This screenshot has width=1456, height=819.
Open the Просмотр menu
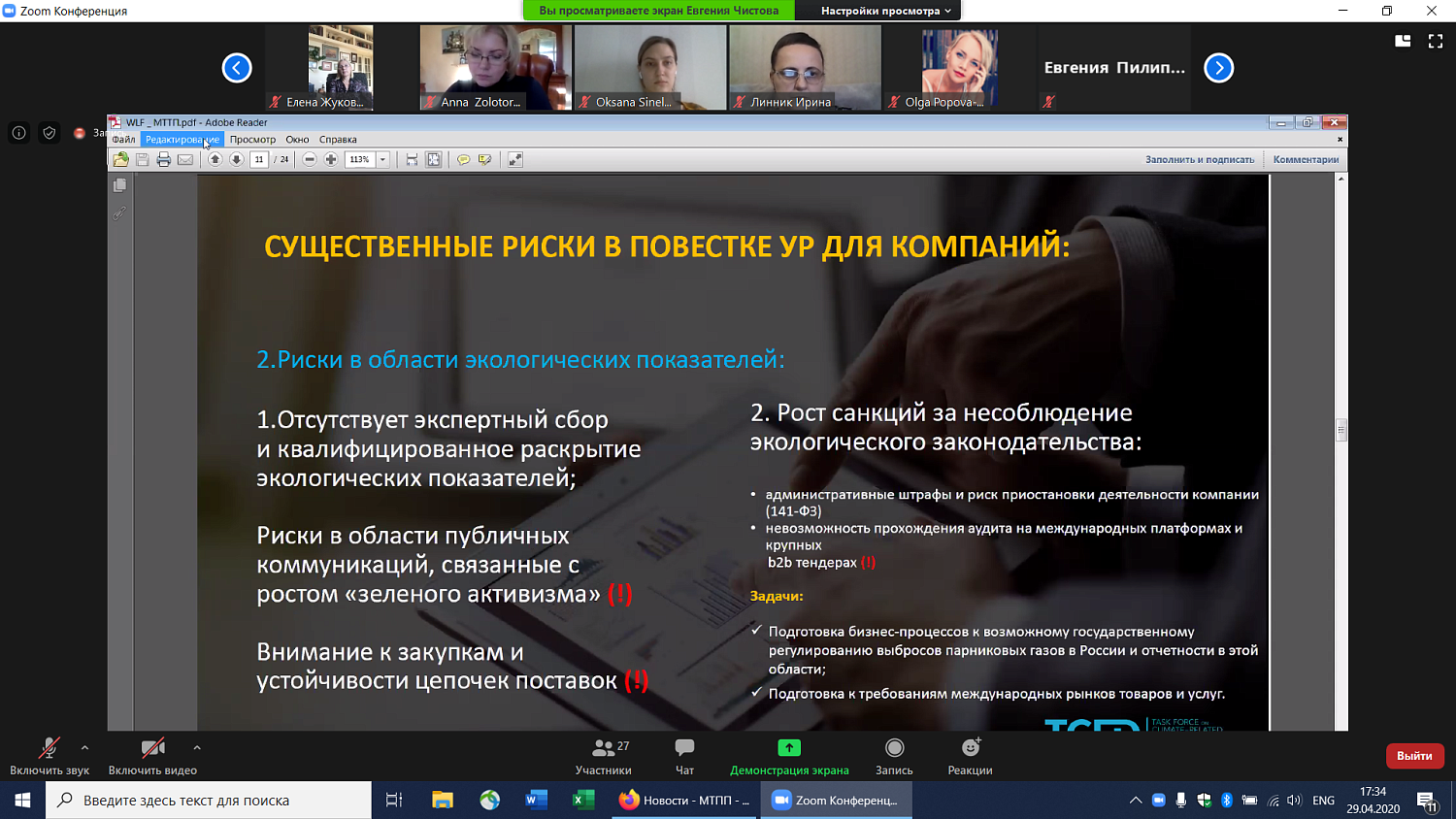pyautogui.click(x=252, y=140)
